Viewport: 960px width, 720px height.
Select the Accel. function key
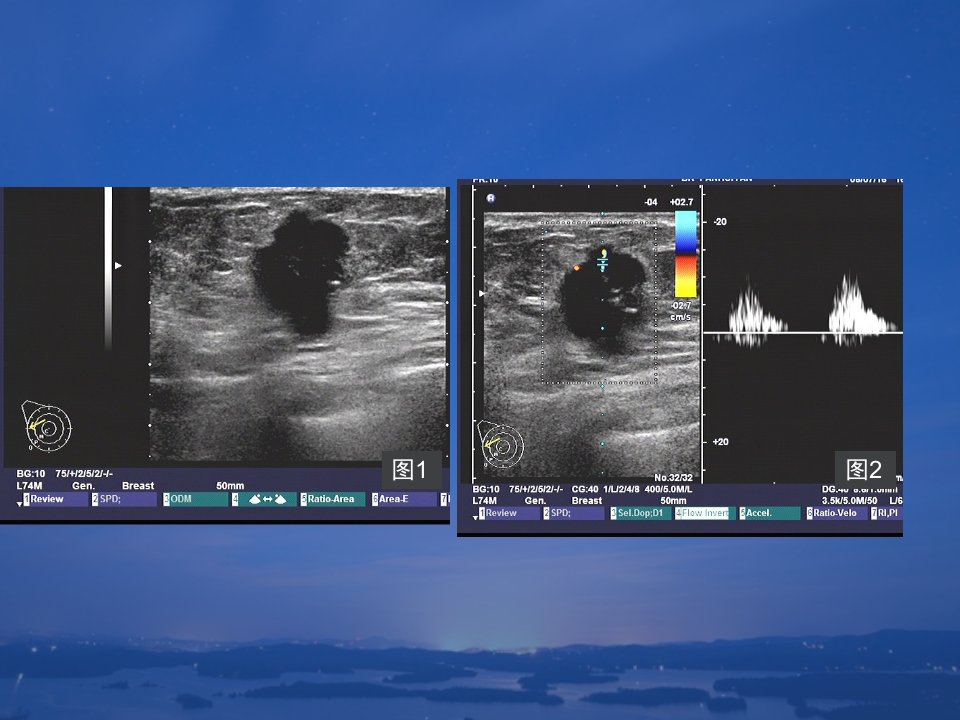769,513
